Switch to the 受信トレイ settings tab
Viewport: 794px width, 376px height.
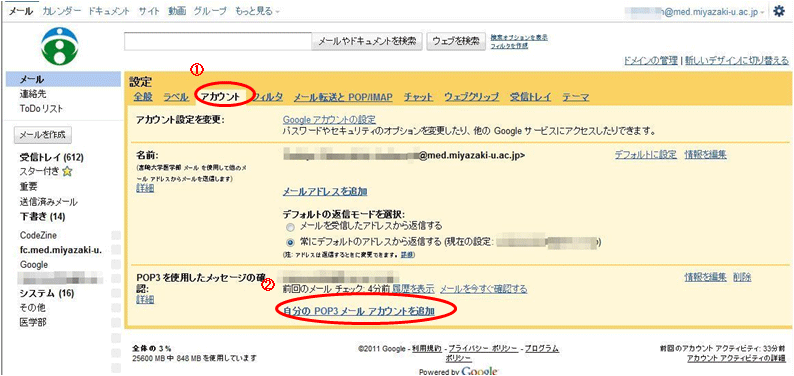(530, 97)
